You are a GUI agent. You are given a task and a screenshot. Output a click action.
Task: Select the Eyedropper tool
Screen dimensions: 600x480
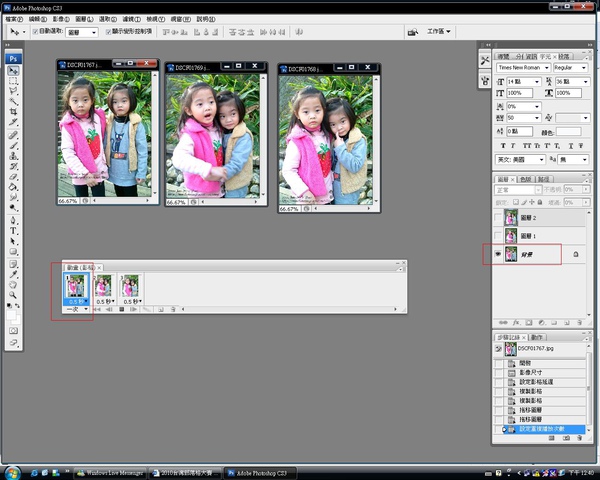click(x=13, y=274)
